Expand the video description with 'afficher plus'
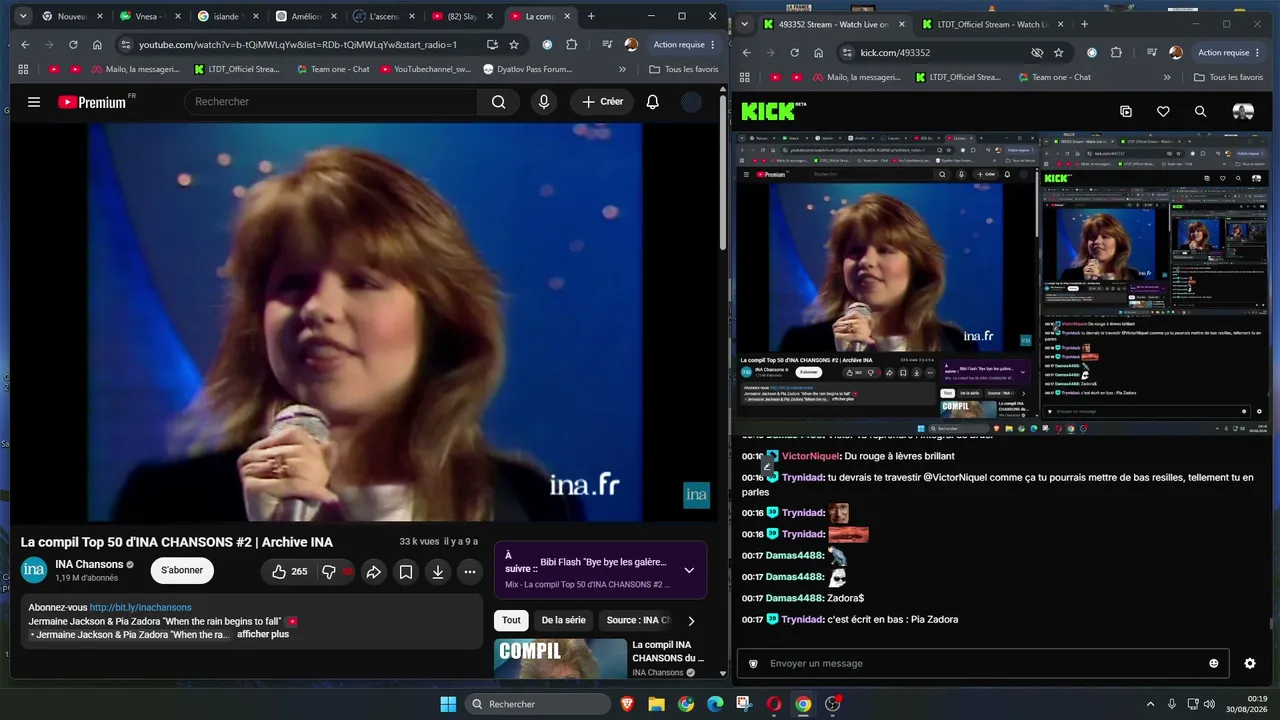Image resolution: width=1280 pixels, height=720 pixels. coord(263,634)
